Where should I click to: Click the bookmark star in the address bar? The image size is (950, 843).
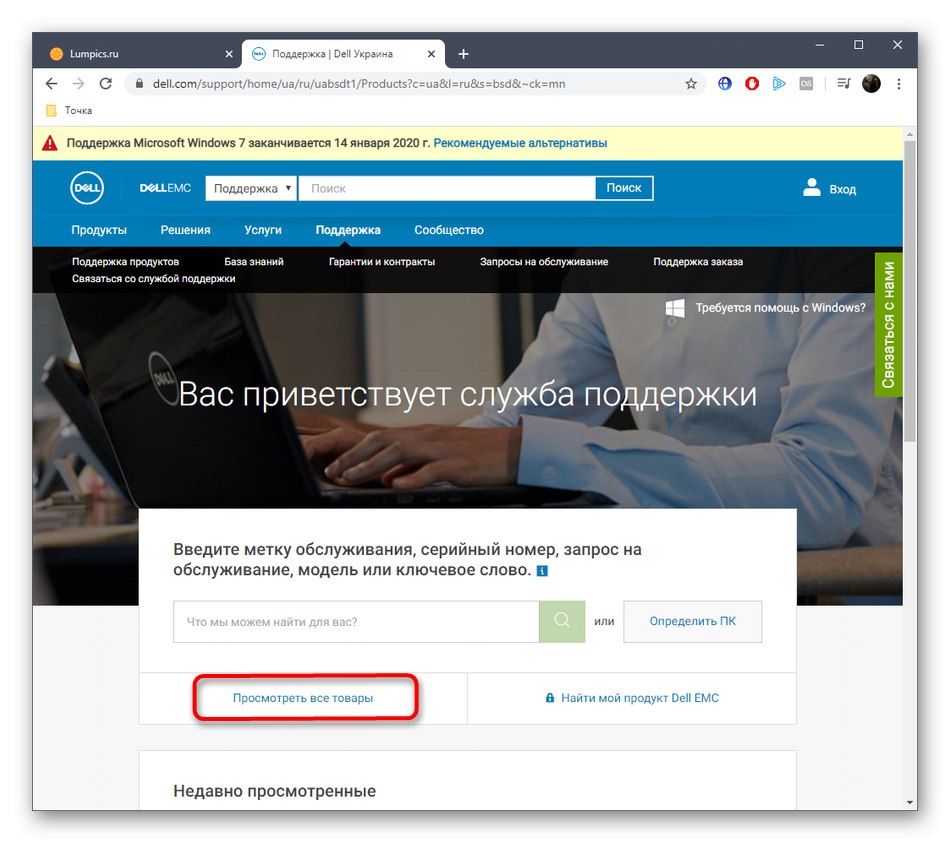tap(691, 83)
